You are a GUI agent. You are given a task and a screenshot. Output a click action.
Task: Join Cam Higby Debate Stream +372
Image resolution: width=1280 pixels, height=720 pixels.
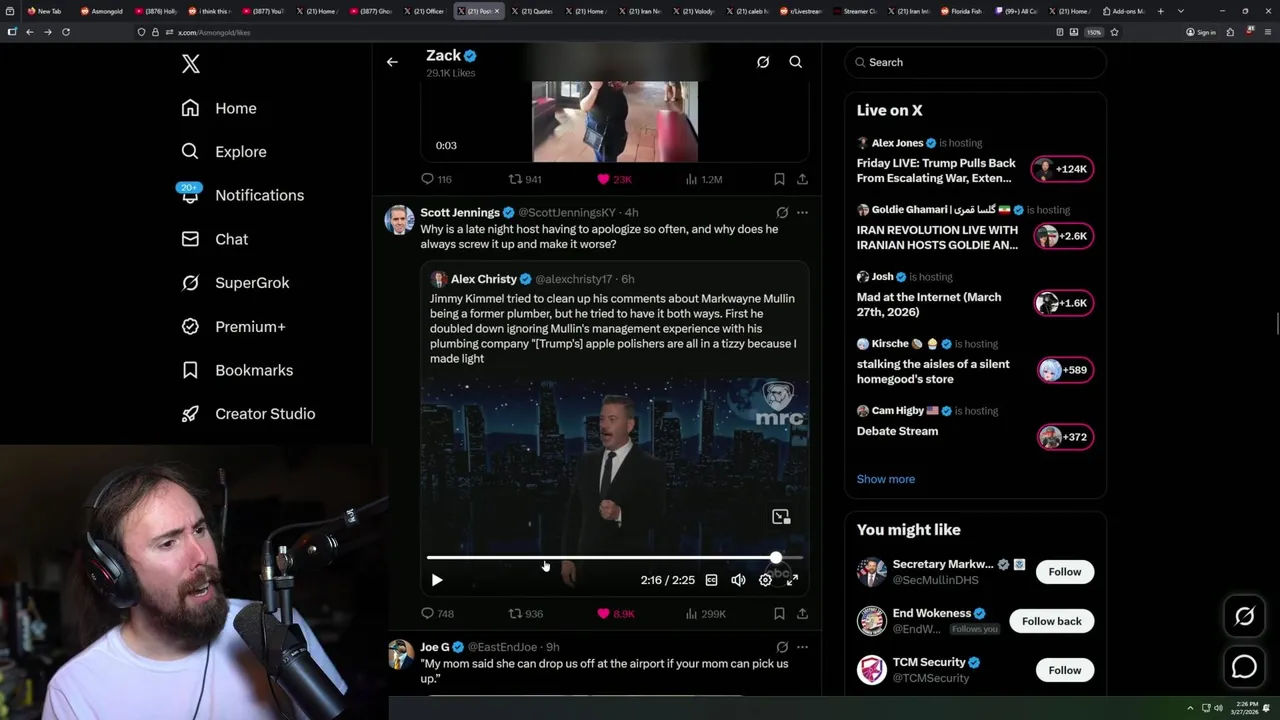click(x=1063, y=437)
